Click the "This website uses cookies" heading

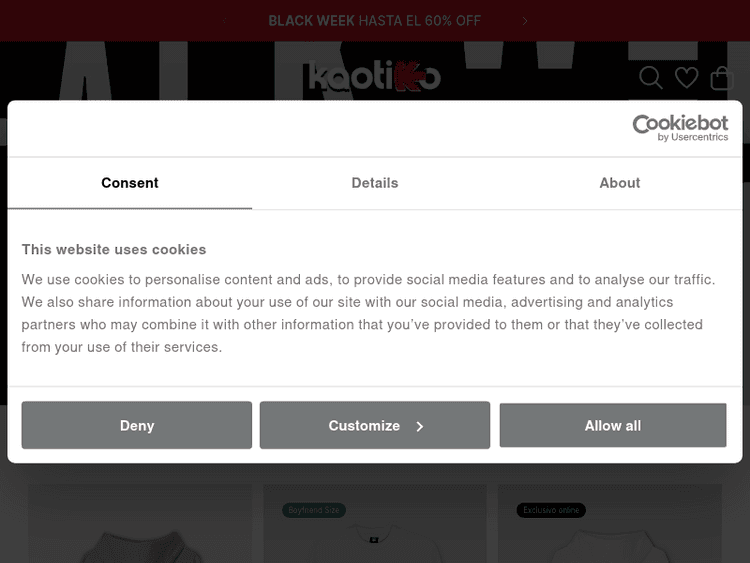coord(114,250)
